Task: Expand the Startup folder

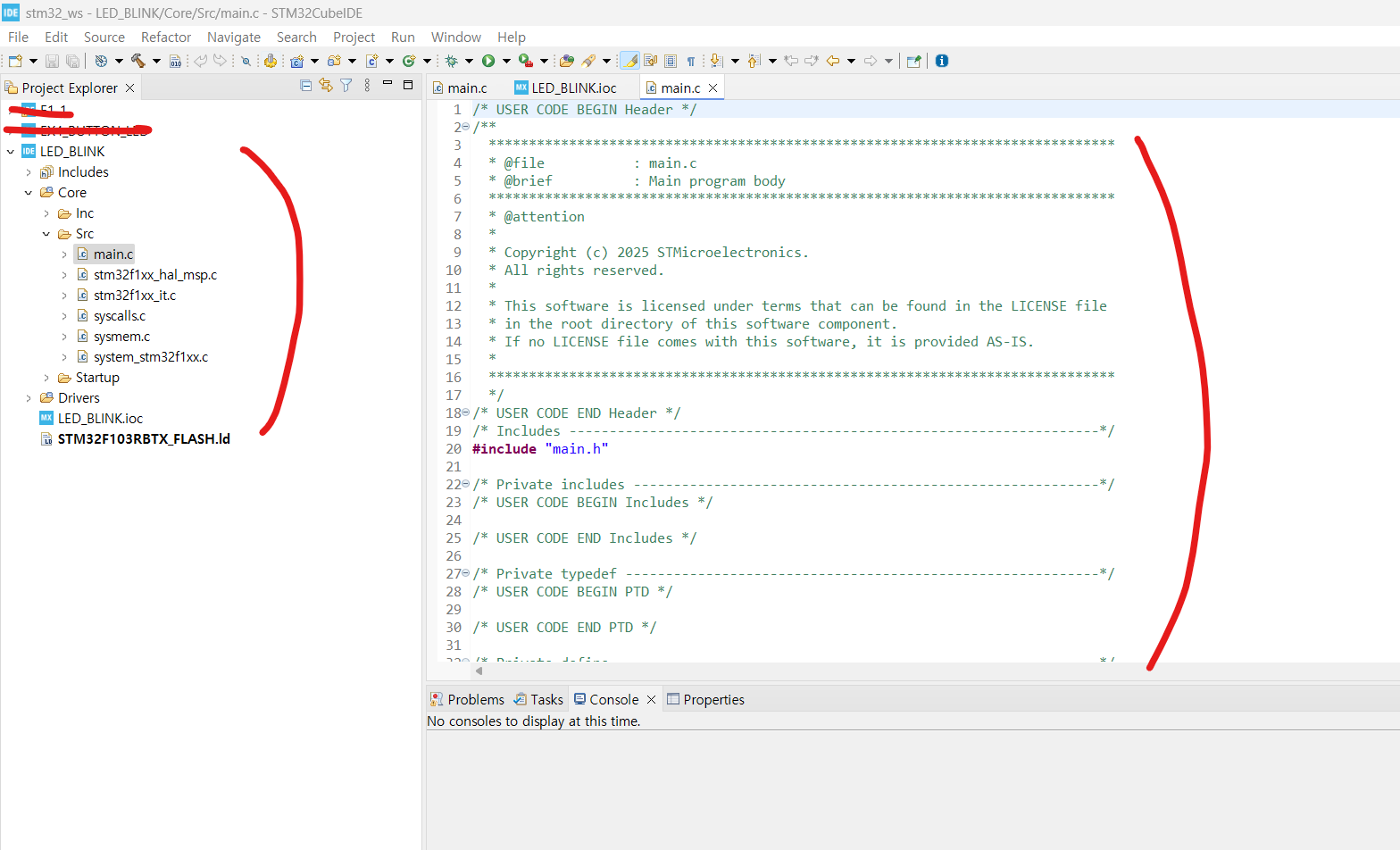Action: pyautogui.click(x=46, y=378)
